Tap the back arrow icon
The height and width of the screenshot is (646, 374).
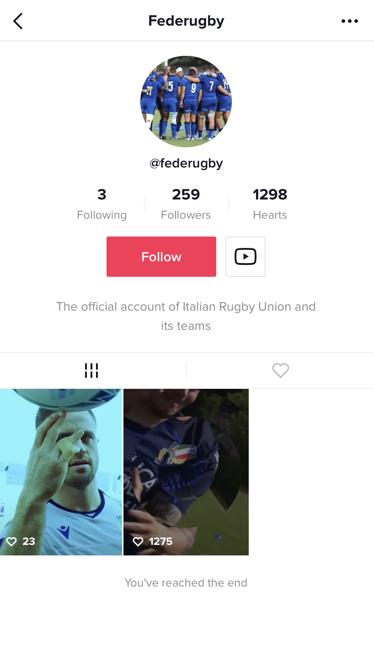point(18,21)
